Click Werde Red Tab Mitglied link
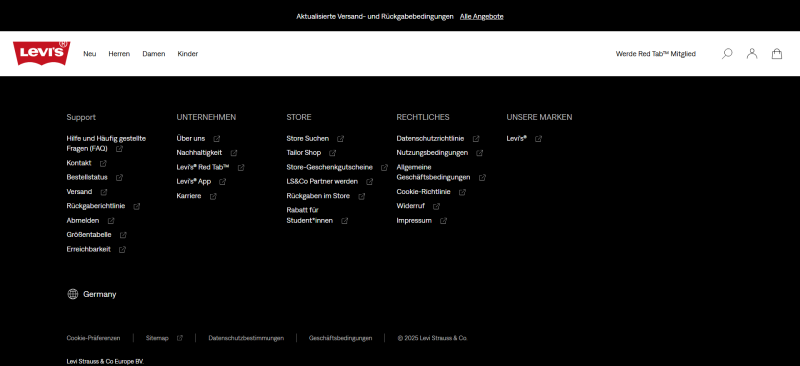800x366 pixels. [656, 54]
